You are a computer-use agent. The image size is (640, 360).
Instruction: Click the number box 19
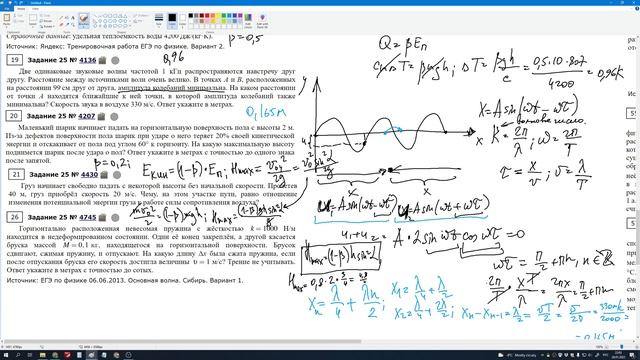[15, 60]
